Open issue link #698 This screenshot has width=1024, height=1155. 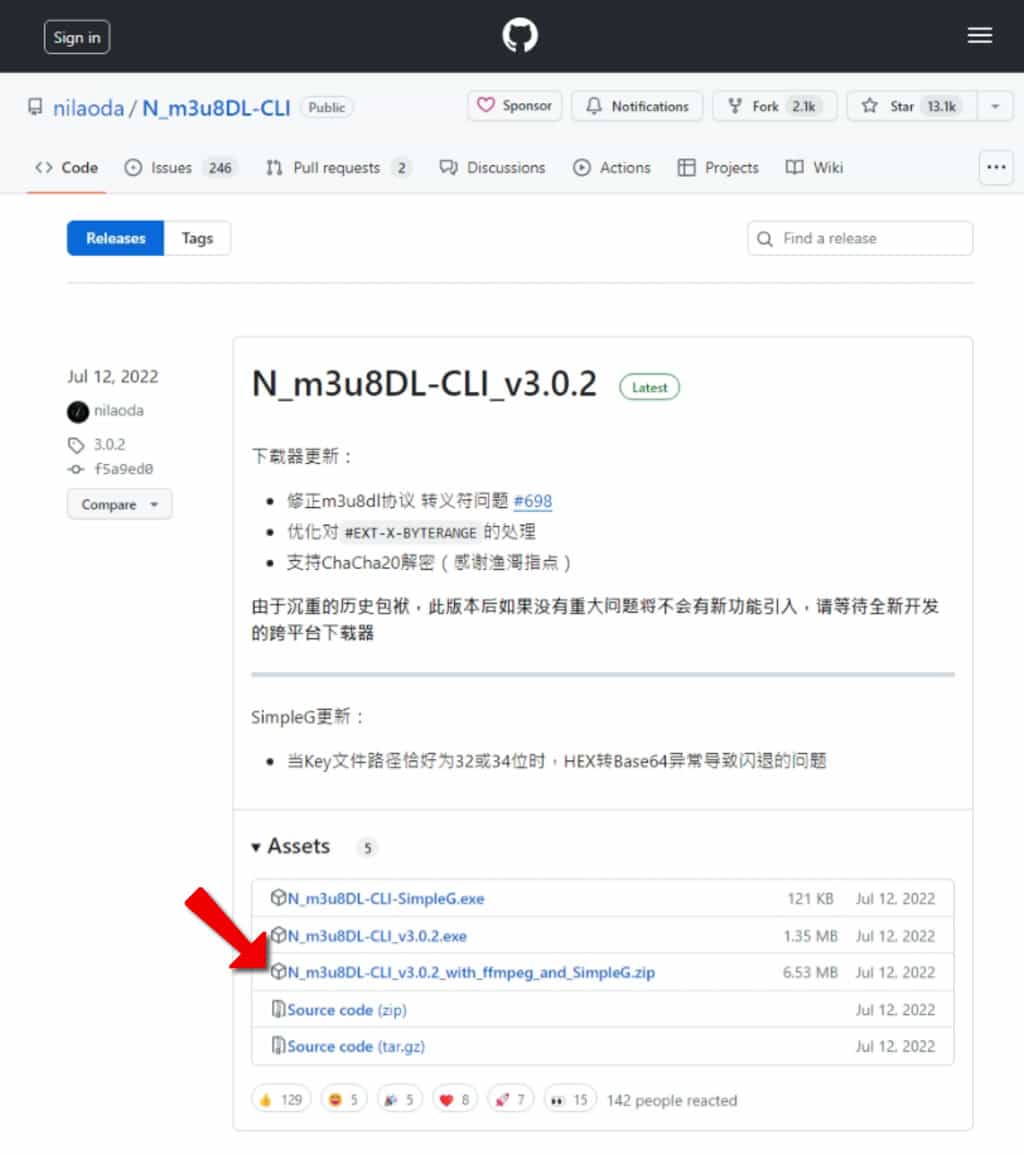click(x=533, y=502)
